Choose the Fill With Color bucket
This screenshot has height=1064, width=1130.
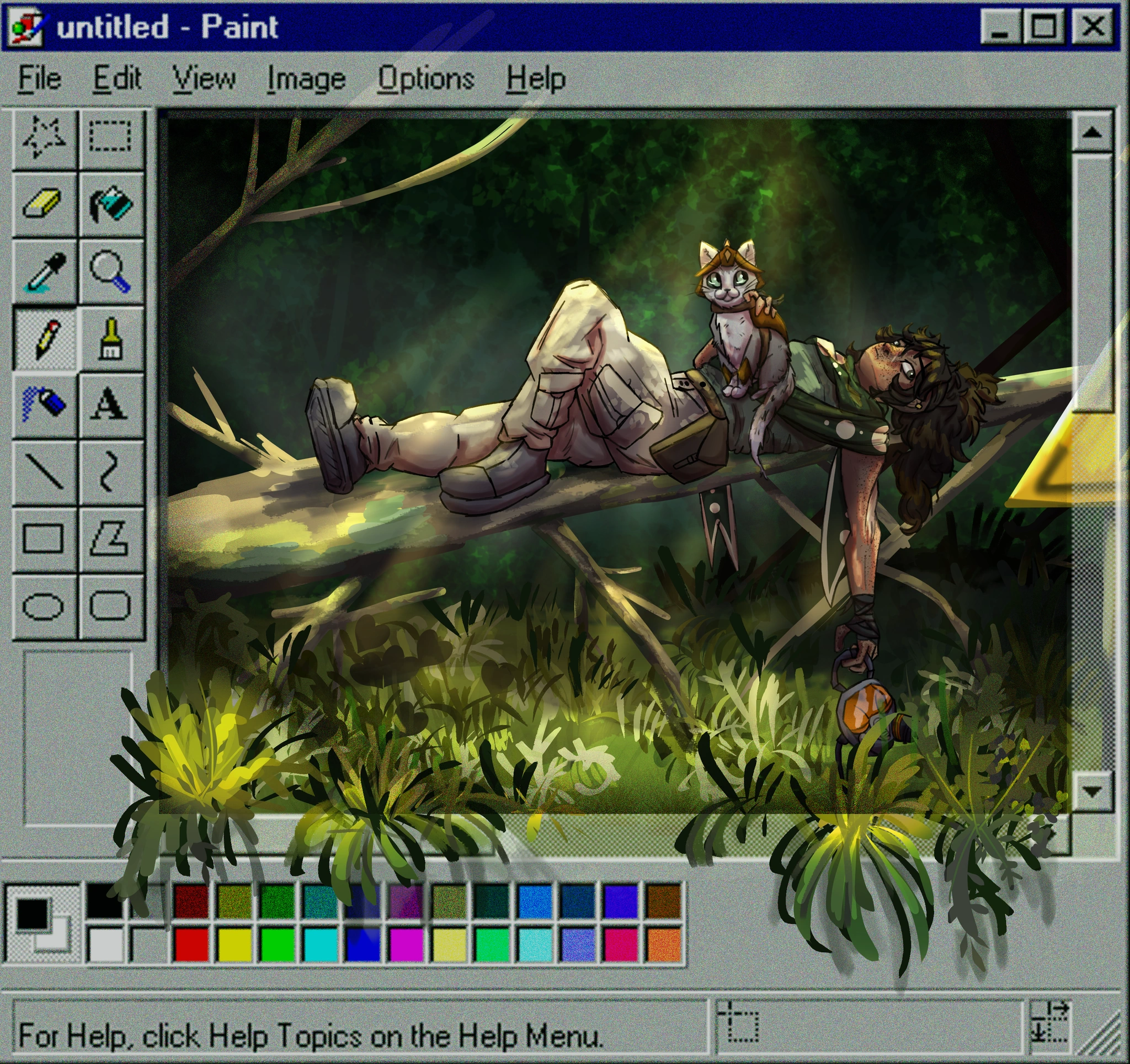(110, 204)
